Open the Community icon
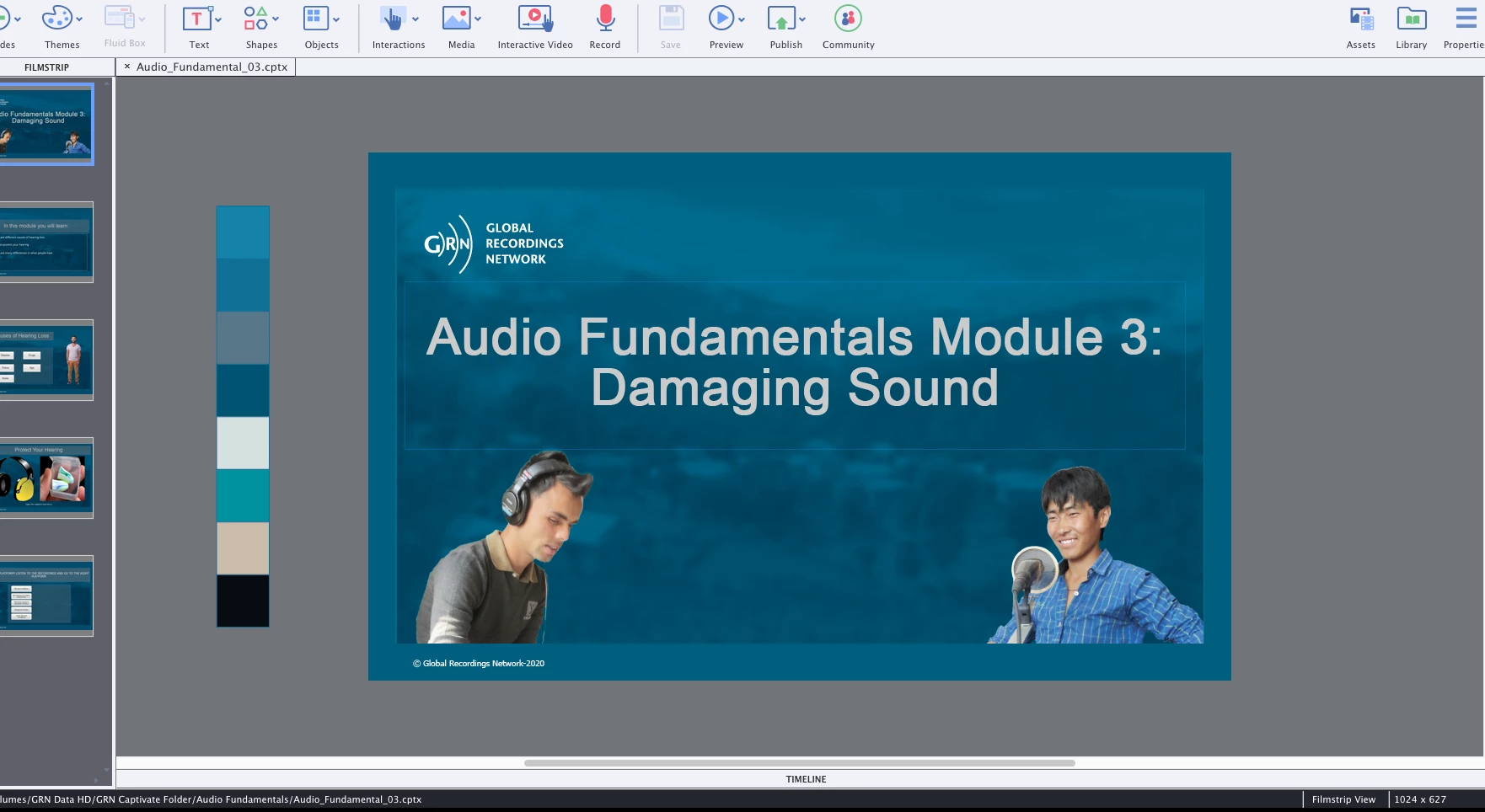The image size is (1485, 812). 848,19
